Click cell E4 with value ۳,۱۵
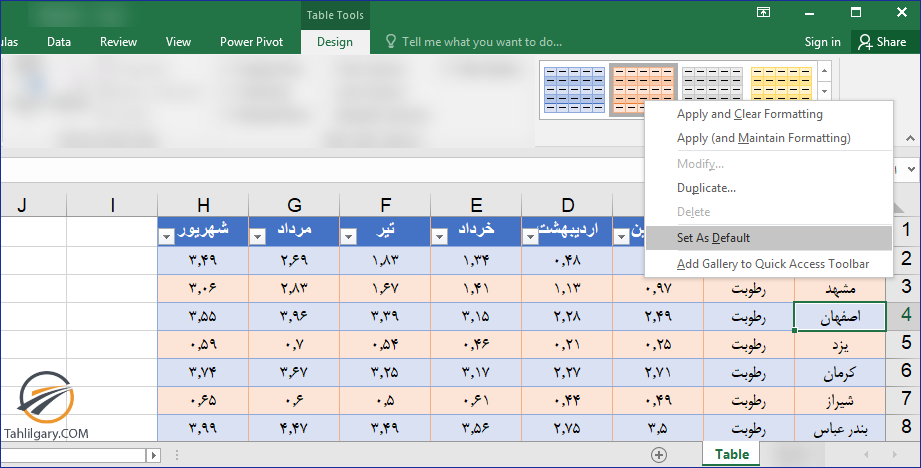This screenshot has height=468, width=921. pos(476,317)
